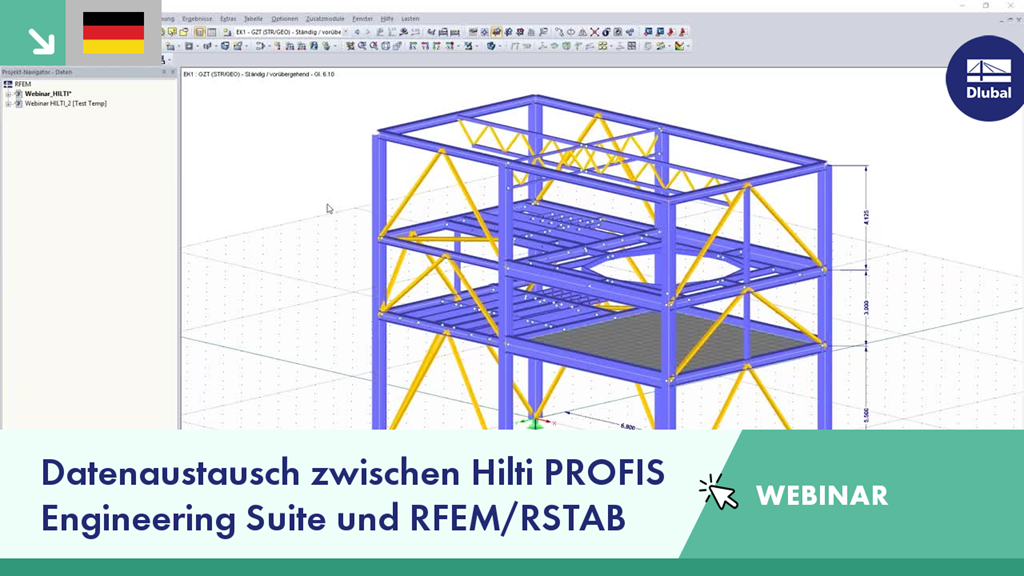Open dropdown arrow beside isometric view icon

[458, 46]
